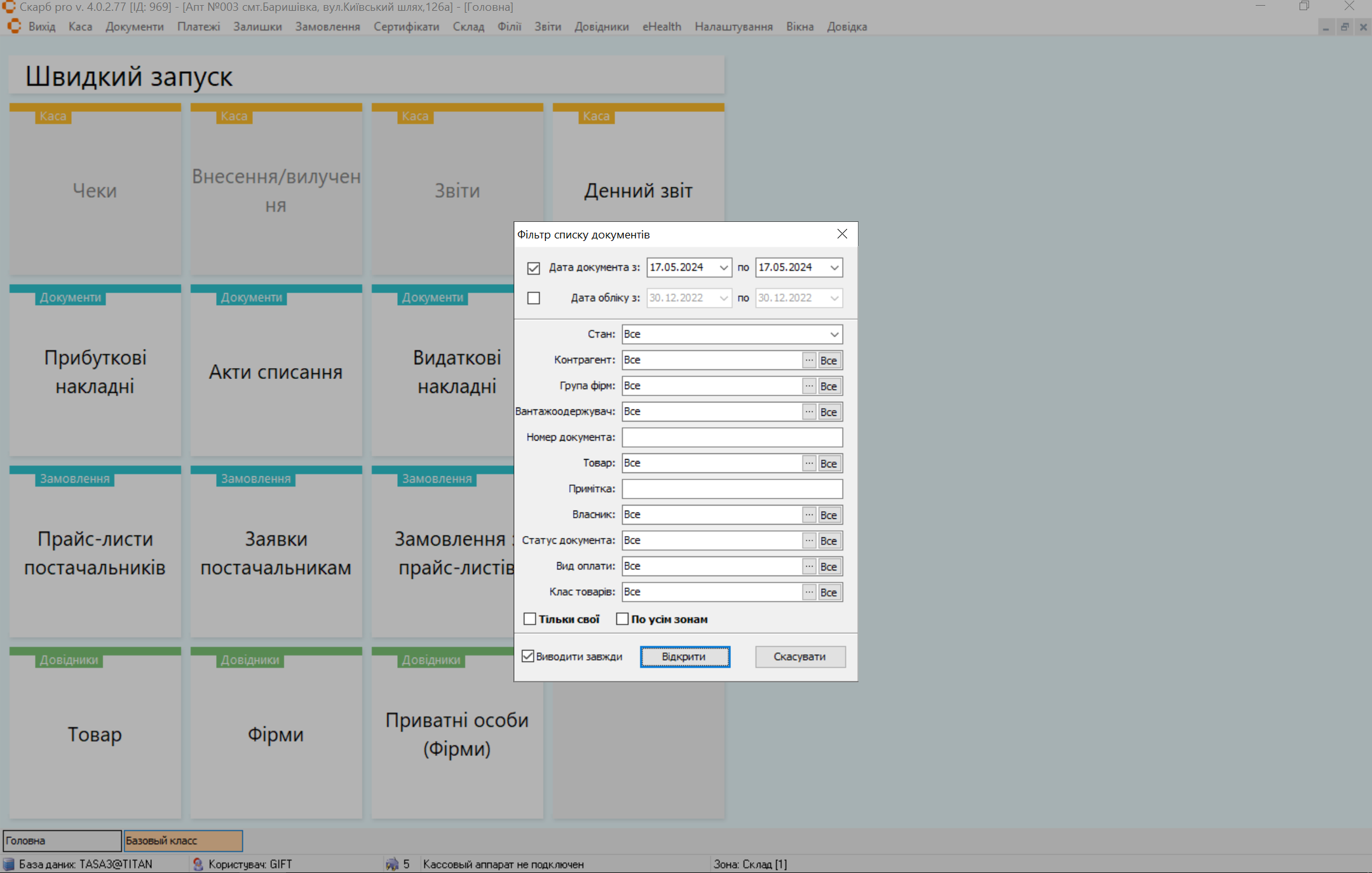Check the Тільки свої option
Image resolution: width=1372 pixels, height=873 pixels.
point(530,619)
